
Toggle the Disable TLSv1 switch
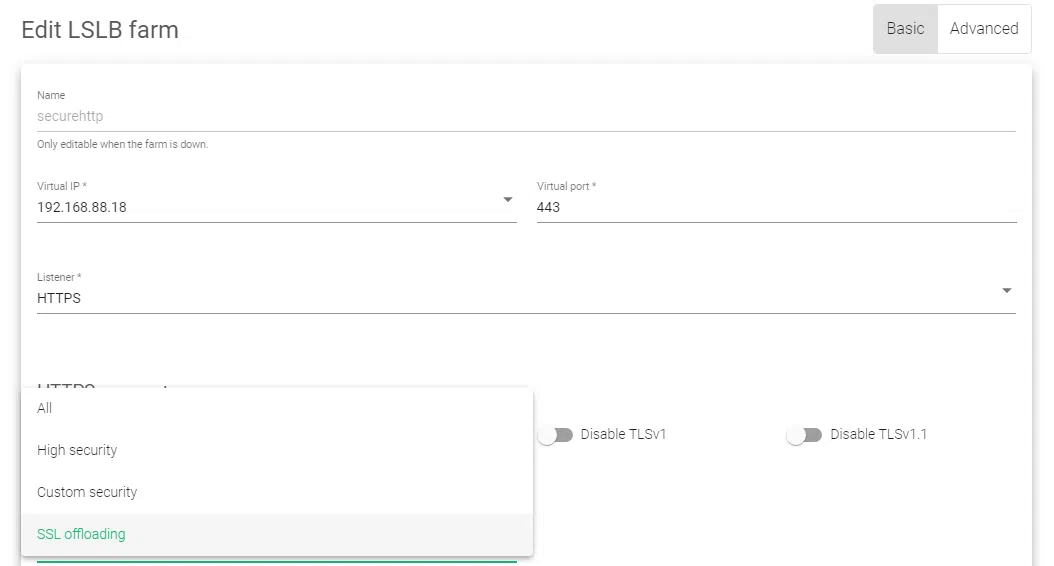(x=555, y=435)
